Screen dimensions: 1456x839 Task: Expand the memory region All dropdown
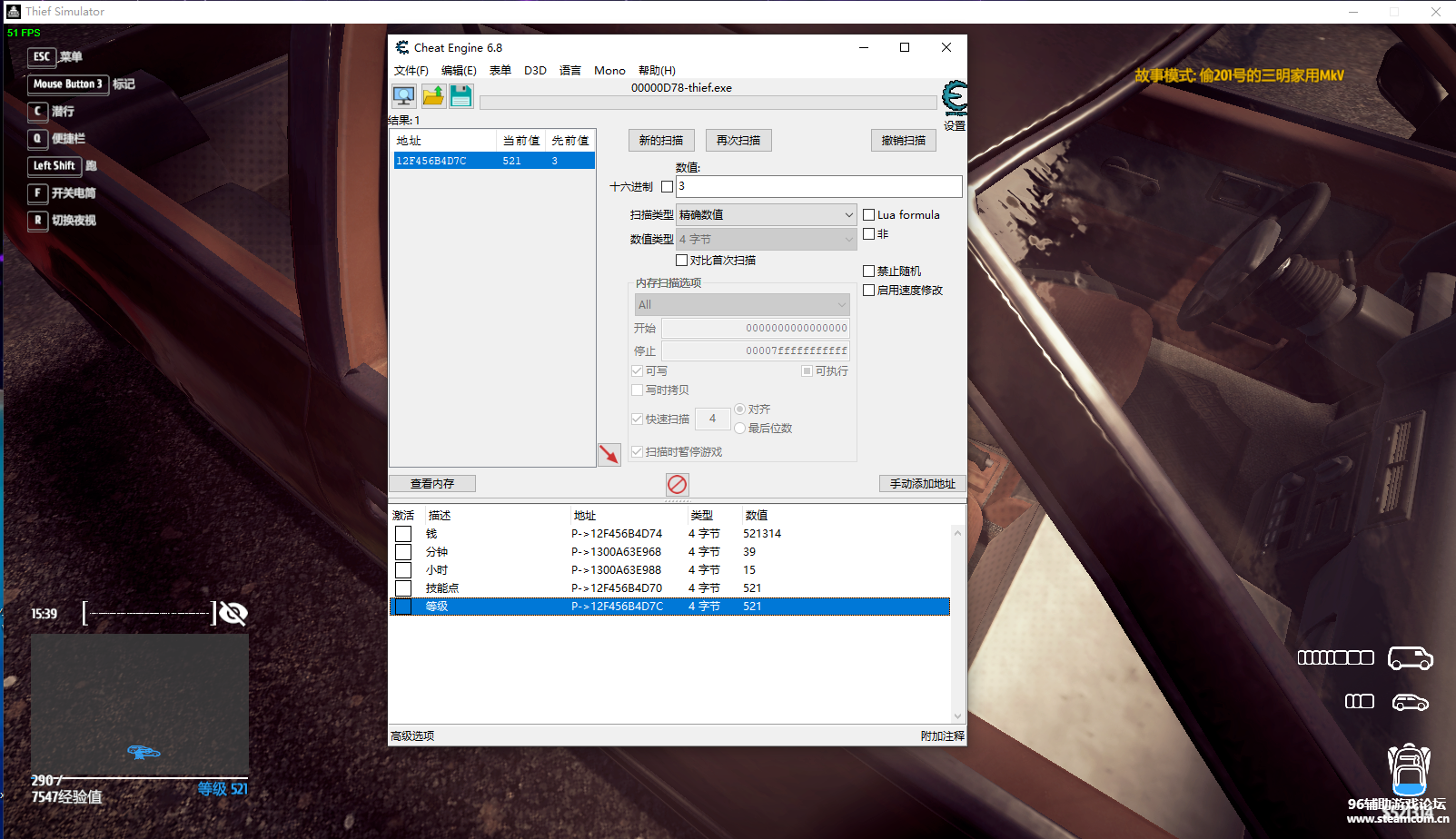pyautogui.click(x=741, y=305)
